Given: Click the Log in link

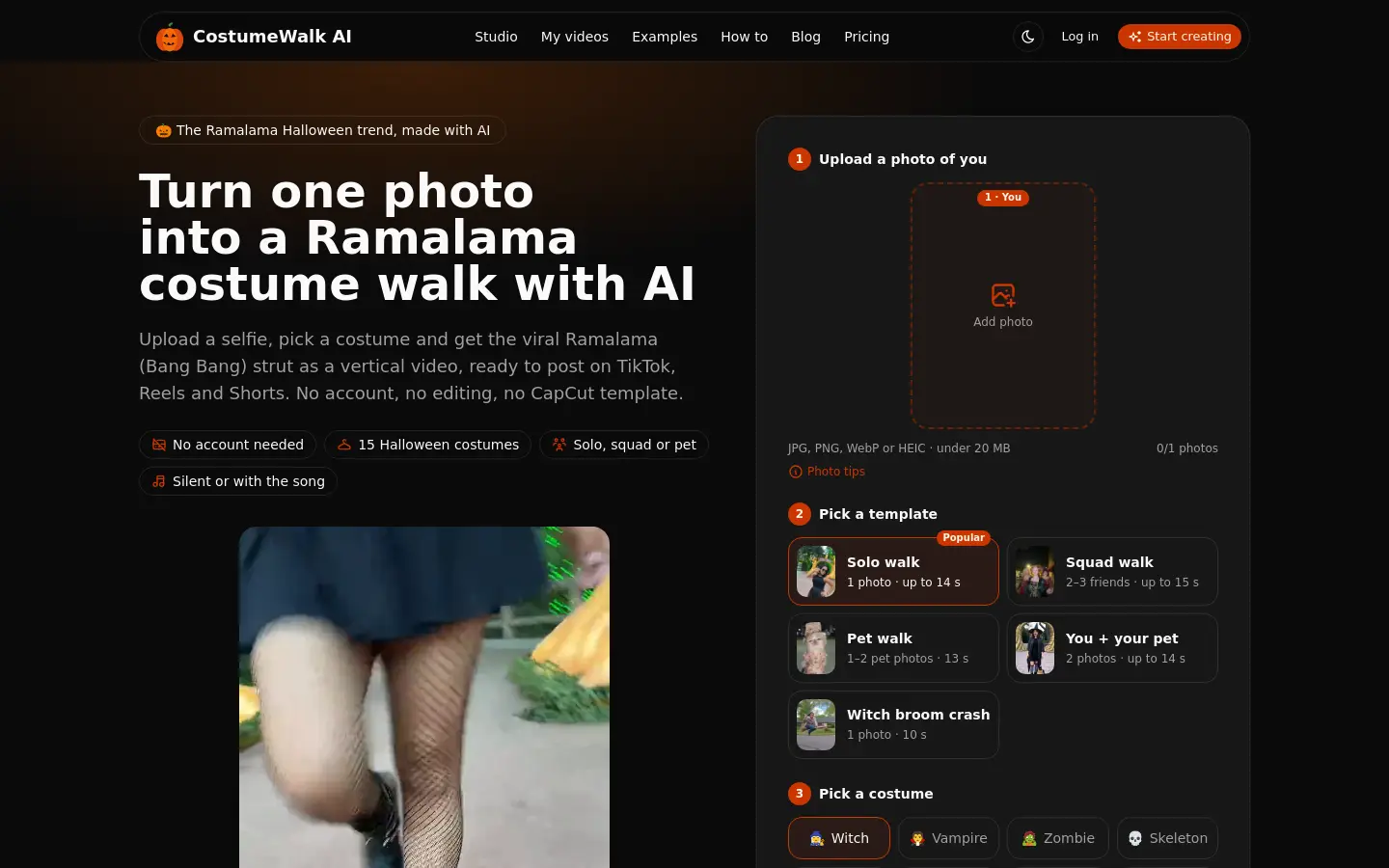Looking at the screenshot, I should point(1079,37).
